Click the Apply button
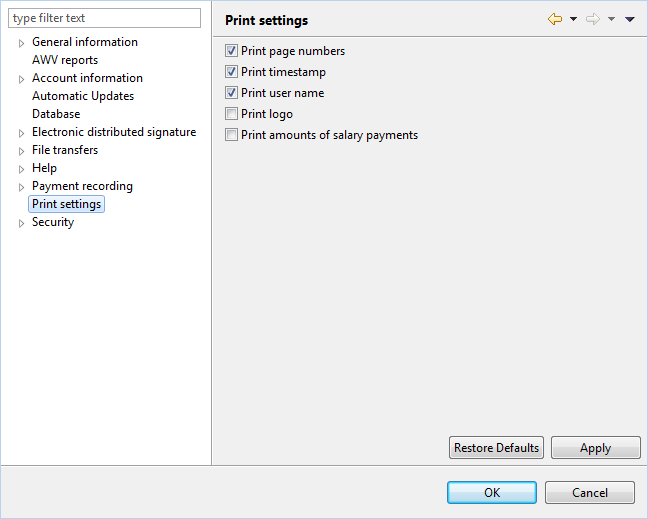Image resolution: width=648 pixels, height=519 pixels. point(596,448)
